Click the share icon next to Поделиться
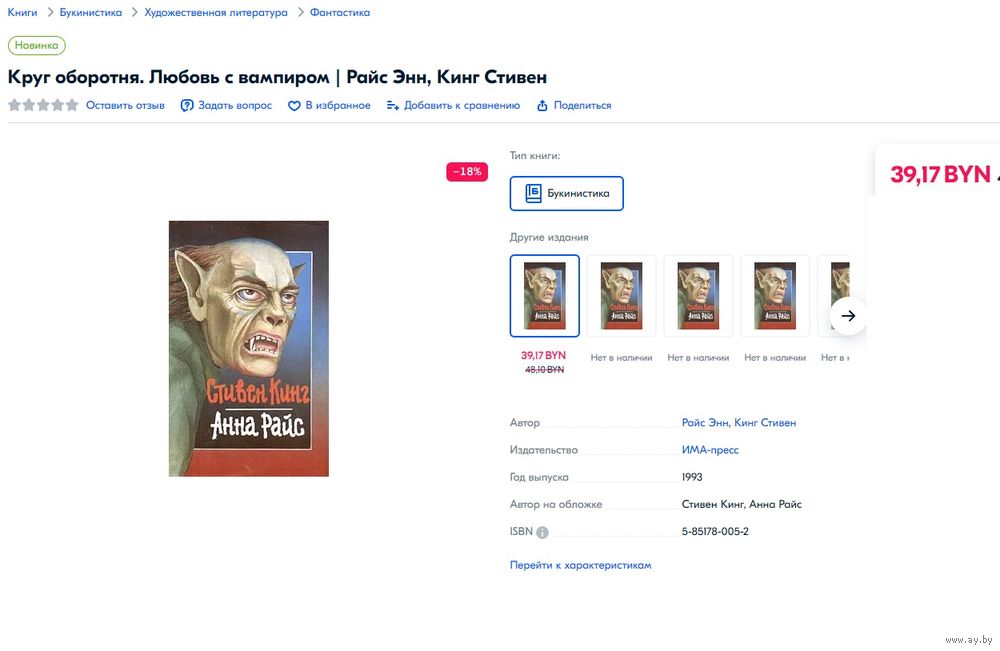The height and width of the screenshot is (651, 1000). coord(542,106)
